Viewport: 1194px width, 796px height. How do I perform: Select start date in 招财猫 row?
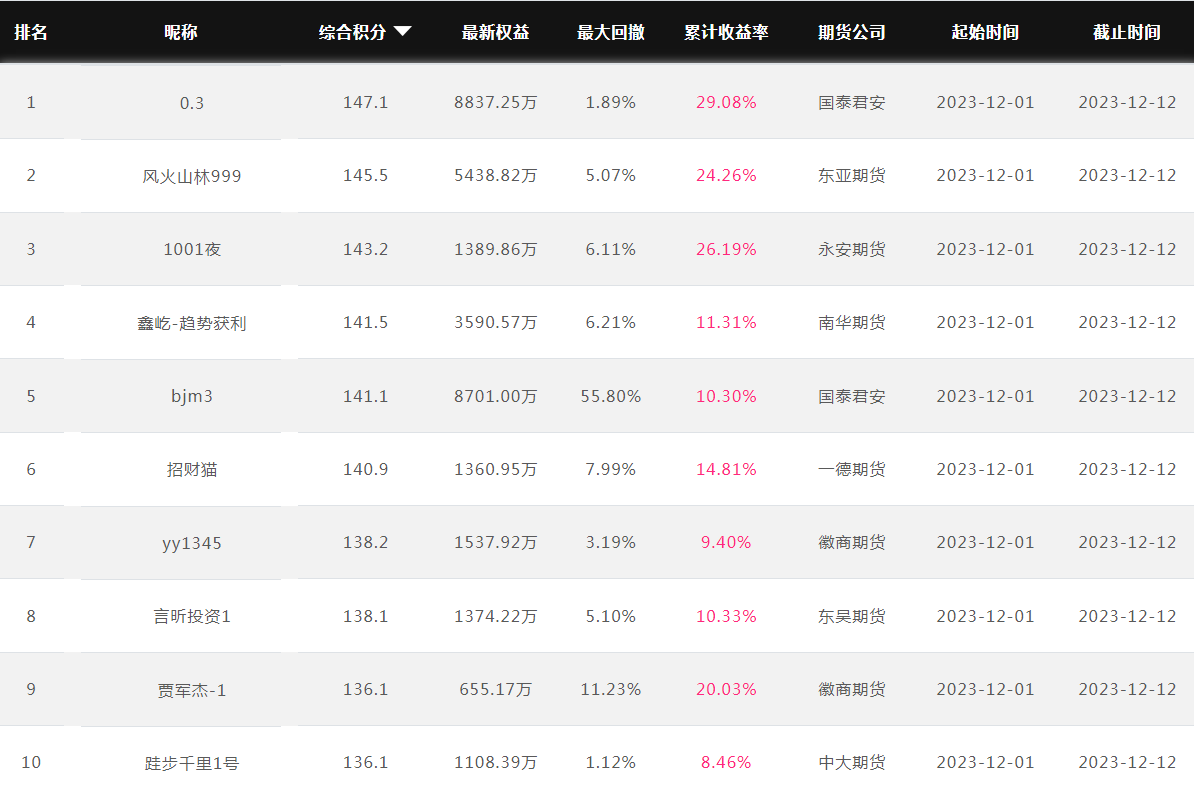pyautogui.click(x=985, y=469)
